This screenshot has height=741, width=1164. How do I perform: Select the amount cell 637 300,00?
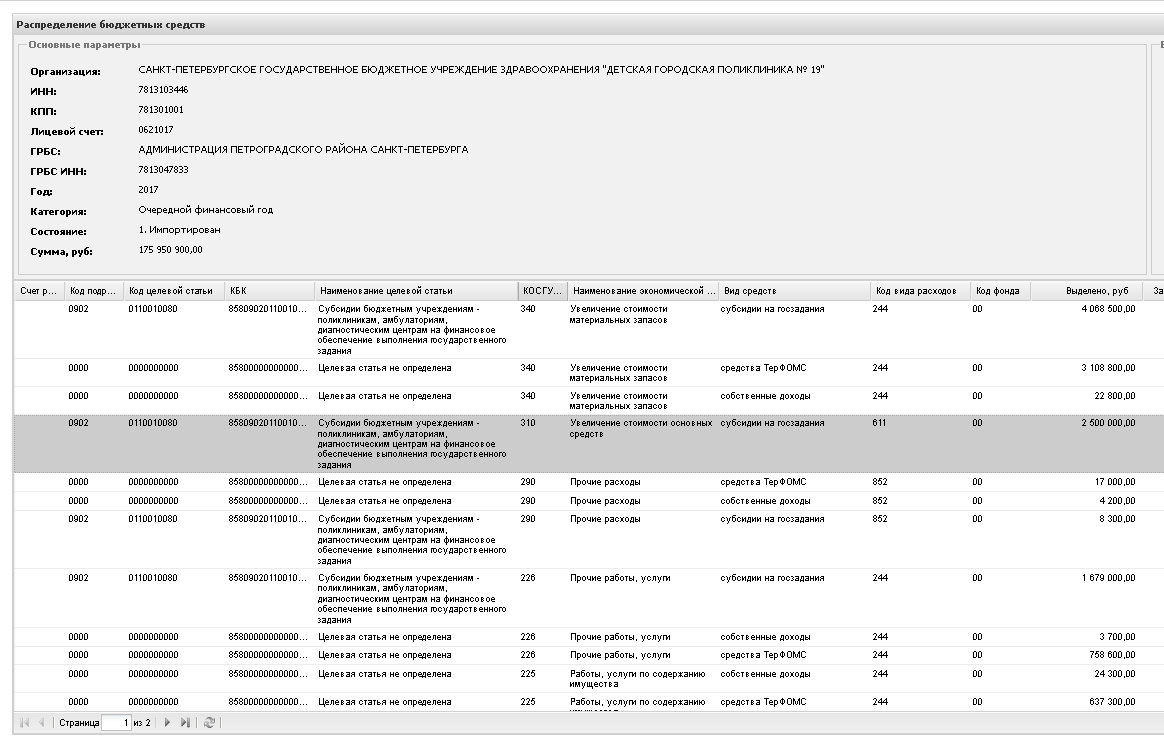click(x=1112, y=702)
